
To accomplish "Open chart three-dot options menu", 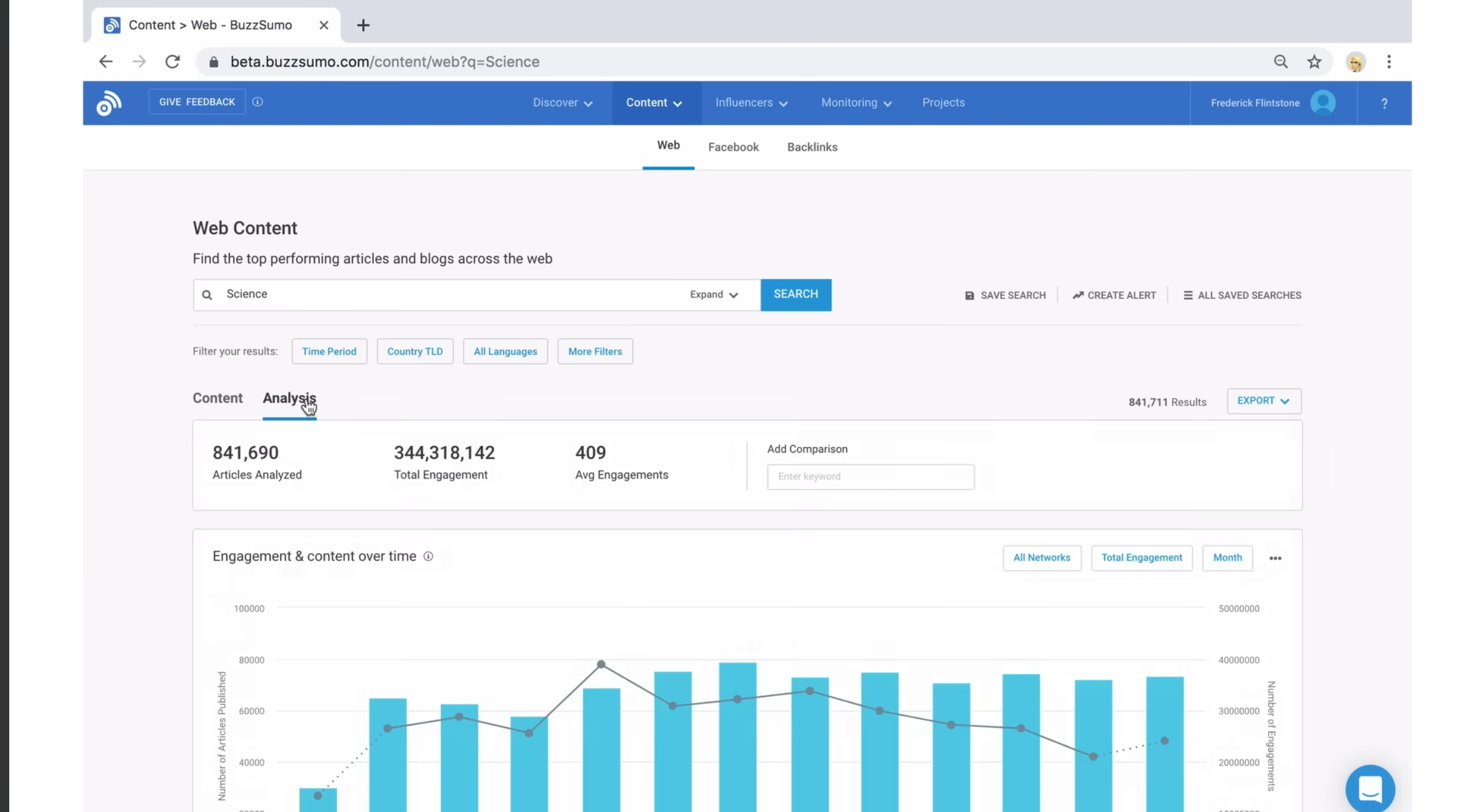I will click(x=1275, y=558).
